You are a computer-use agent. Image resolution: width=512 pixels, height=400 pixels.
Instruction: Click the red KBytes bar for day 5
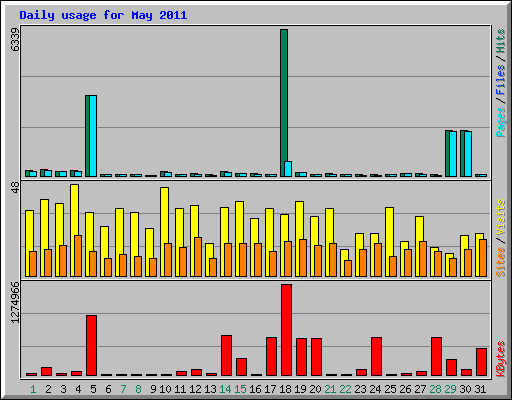click(91, 346)
